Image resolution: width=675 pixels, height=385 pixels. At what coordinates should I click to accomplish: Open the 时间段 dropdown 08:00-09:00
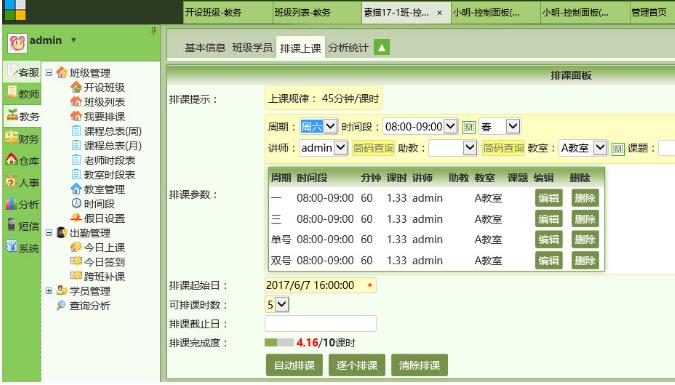[420, 127]
